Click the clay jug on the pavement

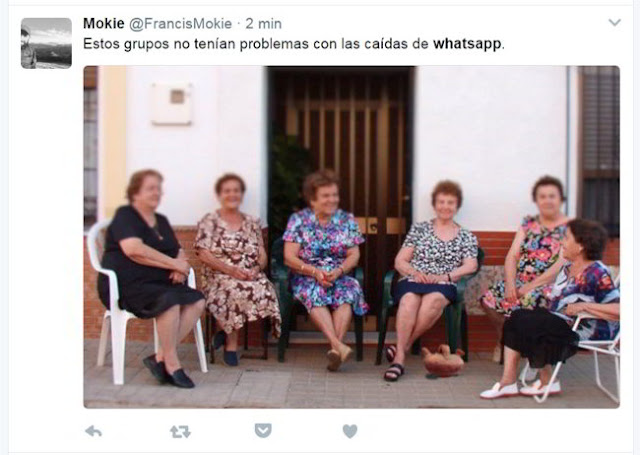coord(443,360)
